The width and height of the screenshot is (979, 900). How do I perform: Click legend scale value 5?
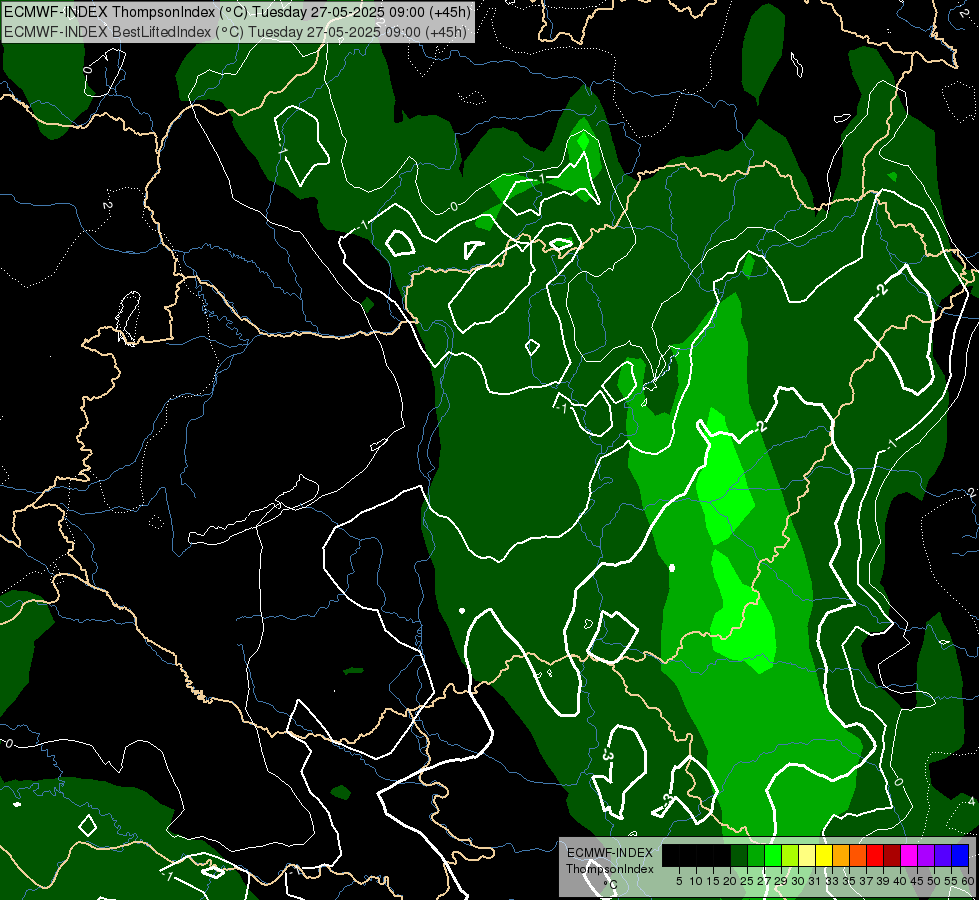point(679,881)
